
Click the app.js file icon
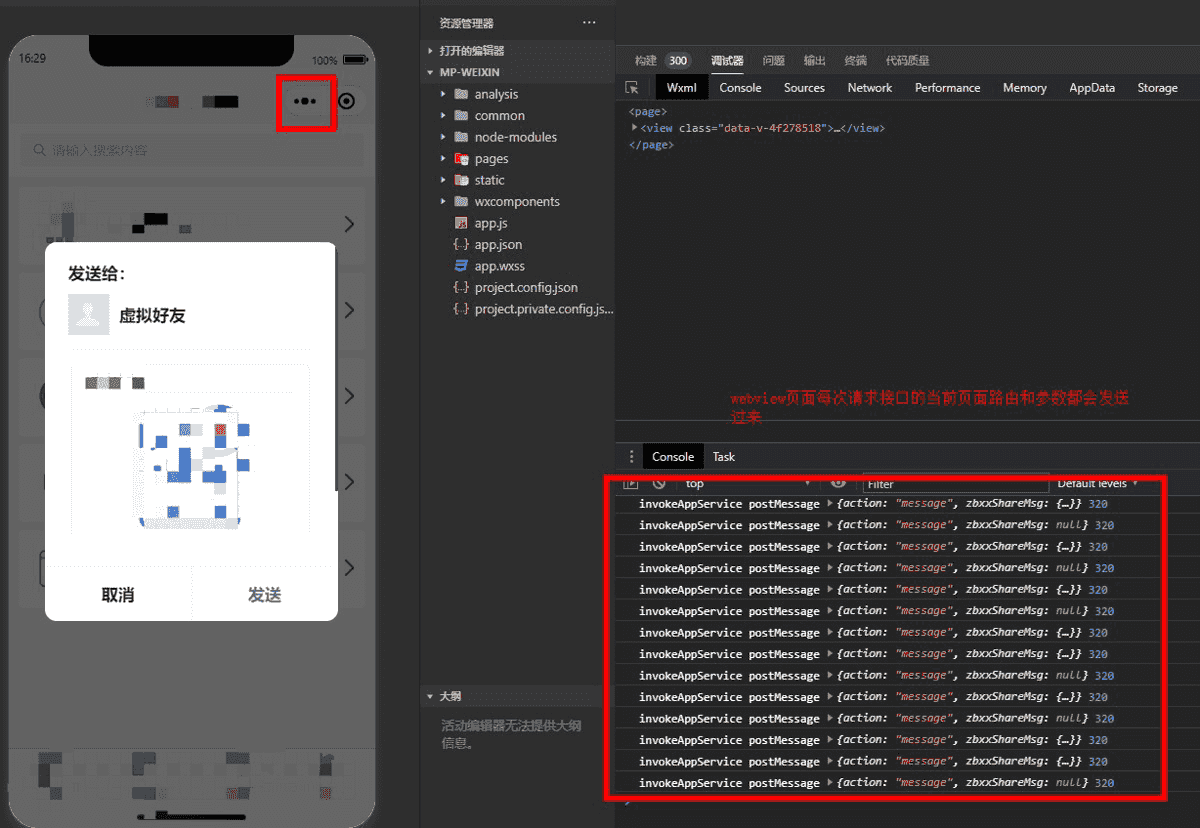(461, 223)
